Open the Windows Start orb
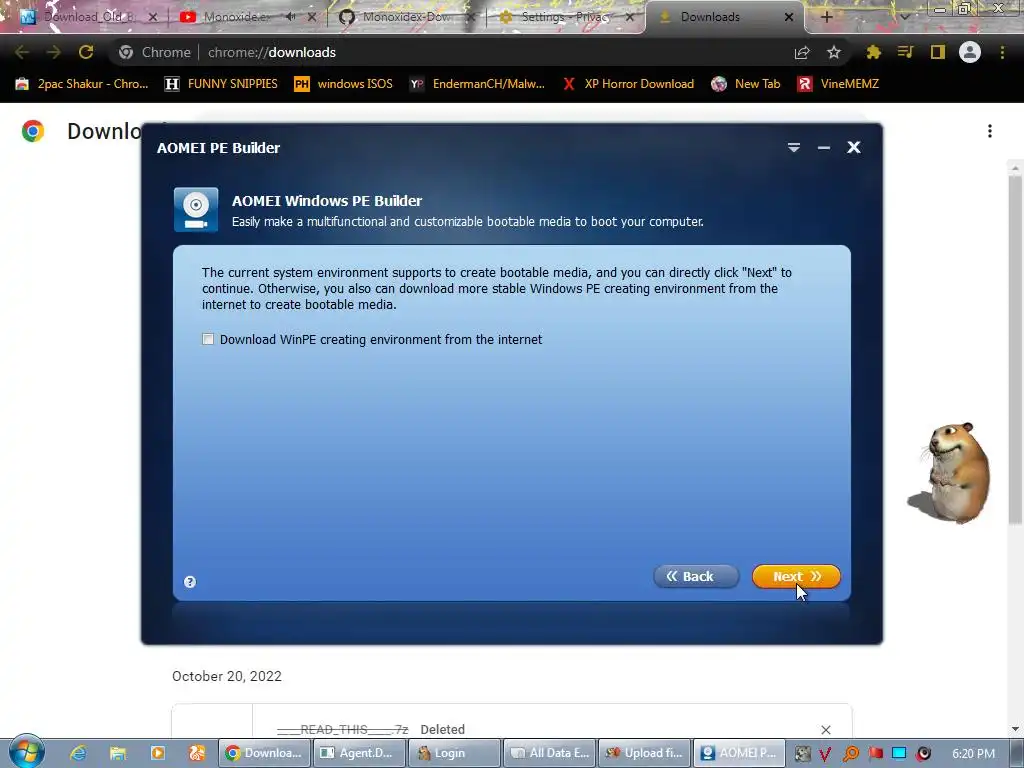The height and width of the screenshot is (768, 1024). coord(27,752)
